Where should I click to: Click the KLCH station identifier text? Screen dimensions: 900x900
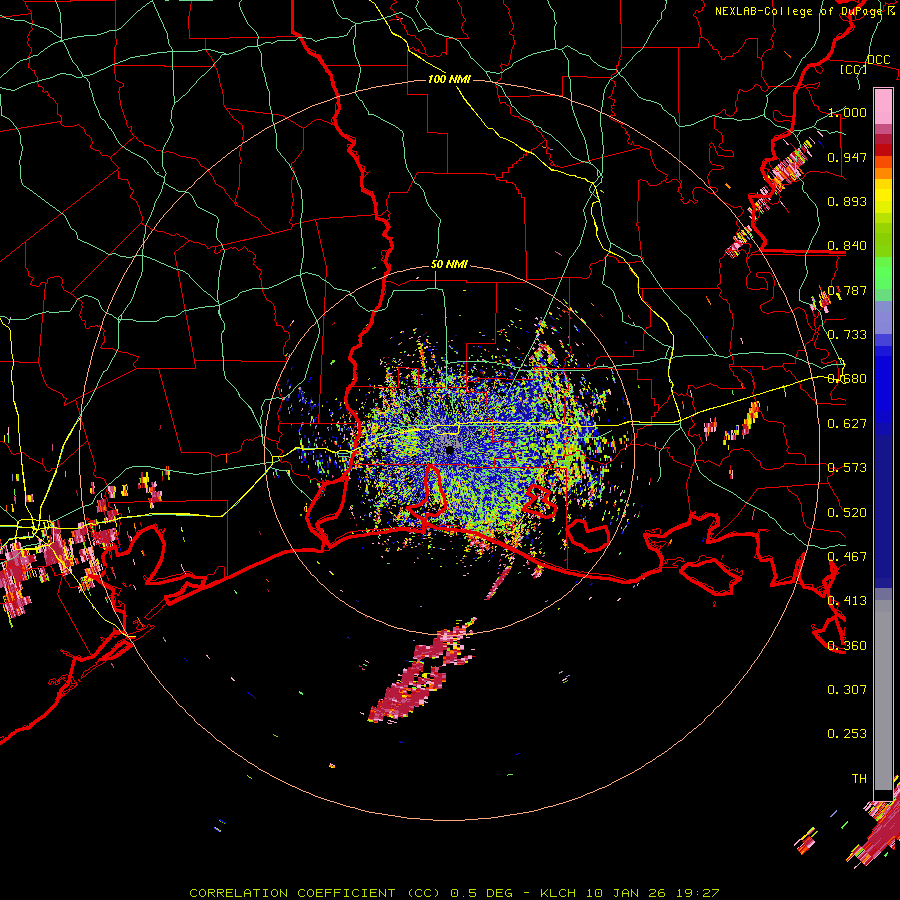tap(558, 893)
